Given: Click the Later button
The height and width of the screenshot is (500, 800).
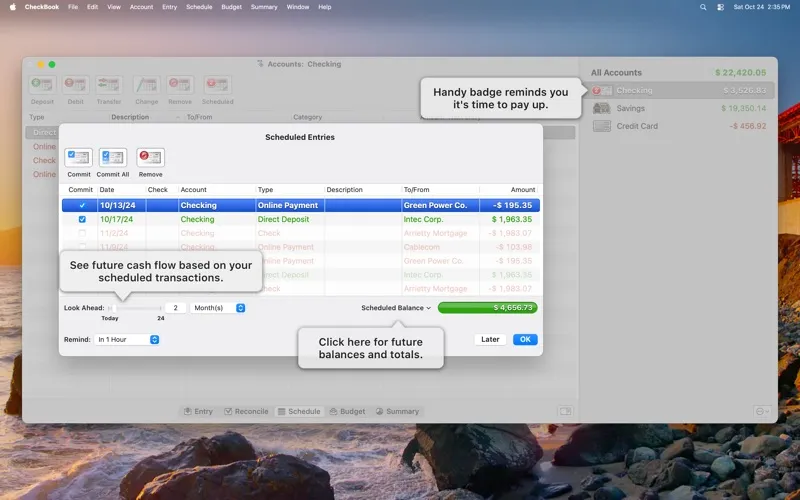Looking at the screenshot, I should coord(490,340).
